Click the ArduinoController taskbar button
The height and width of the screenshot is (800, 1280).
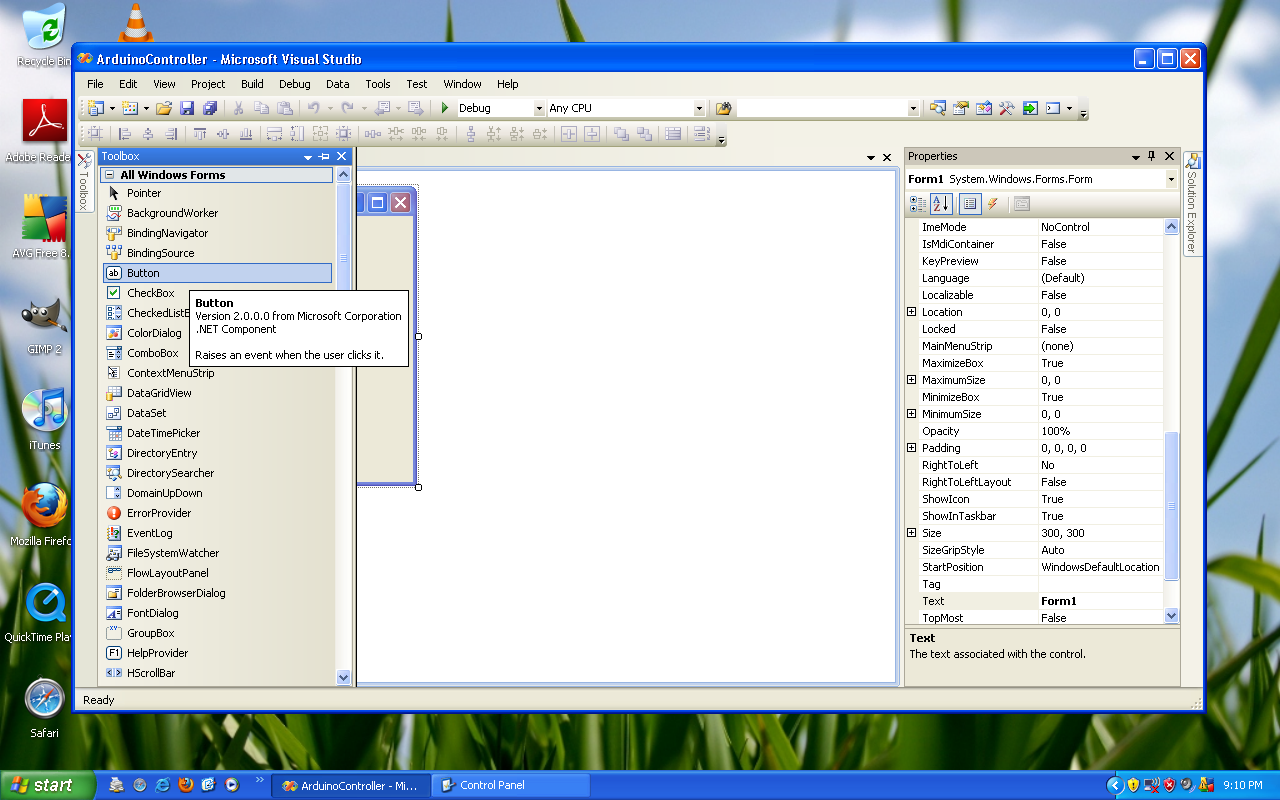coord(352,785)
